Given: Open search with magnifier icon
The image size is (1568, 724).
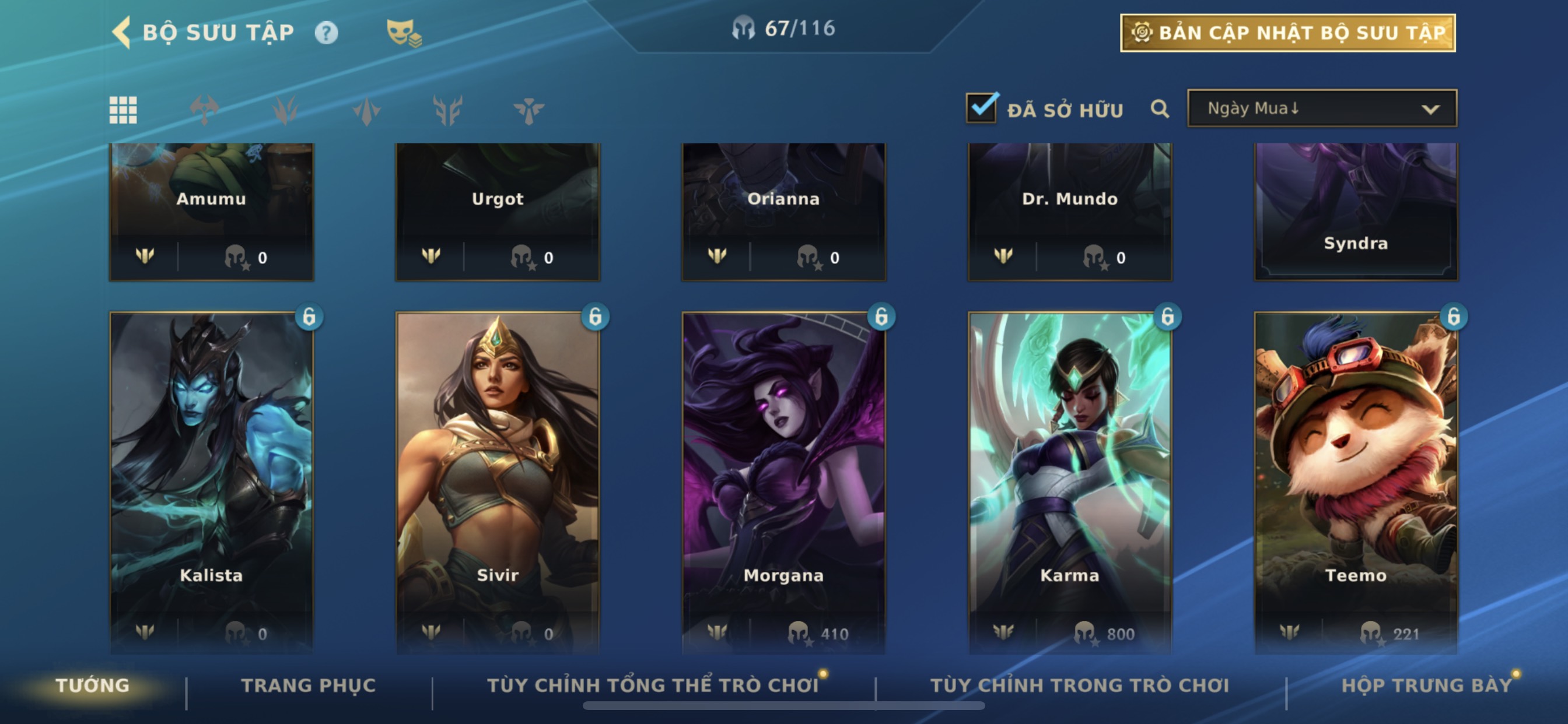Looking at the screenshot, I should coord(1160,110).
